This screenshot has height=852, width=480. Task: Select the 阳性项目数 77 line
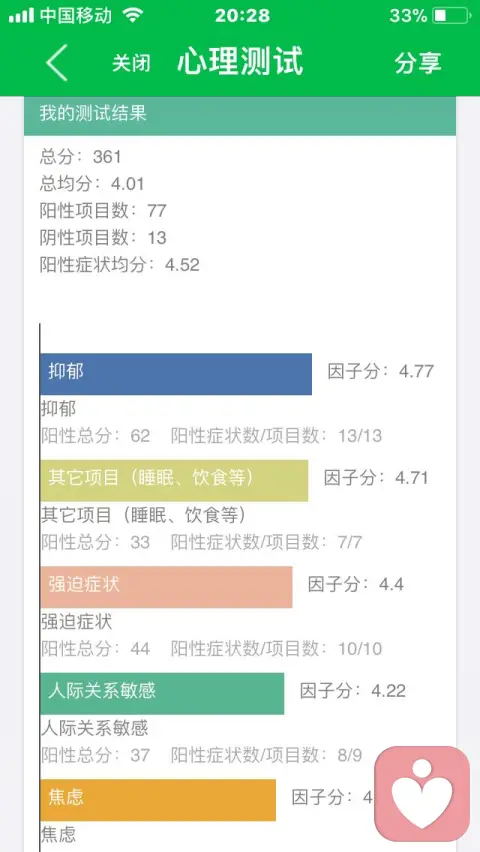point(103,211)
